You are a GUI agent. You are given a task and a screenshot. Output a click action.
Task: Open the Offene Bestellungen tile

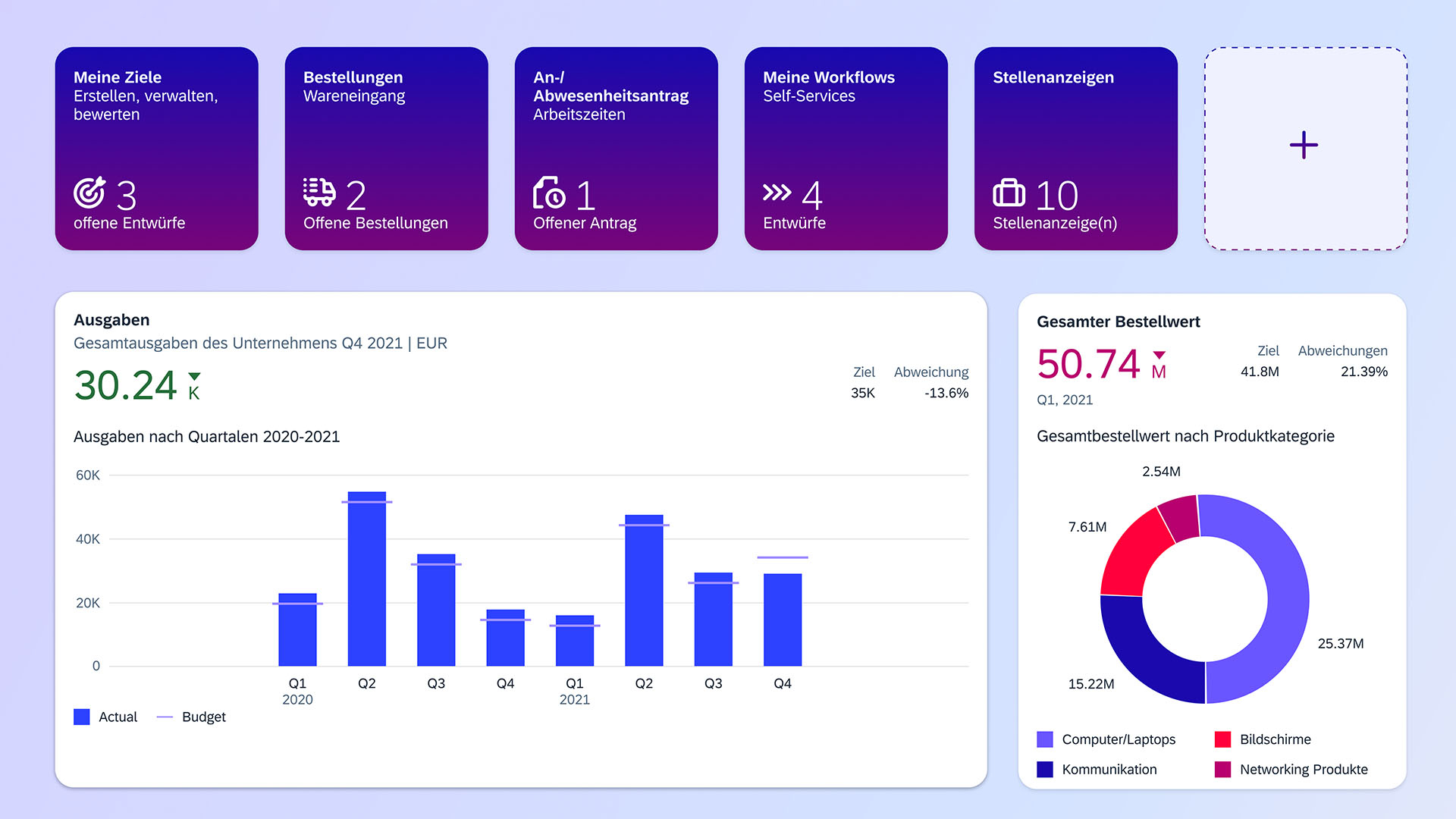click(x=386, y=149)
